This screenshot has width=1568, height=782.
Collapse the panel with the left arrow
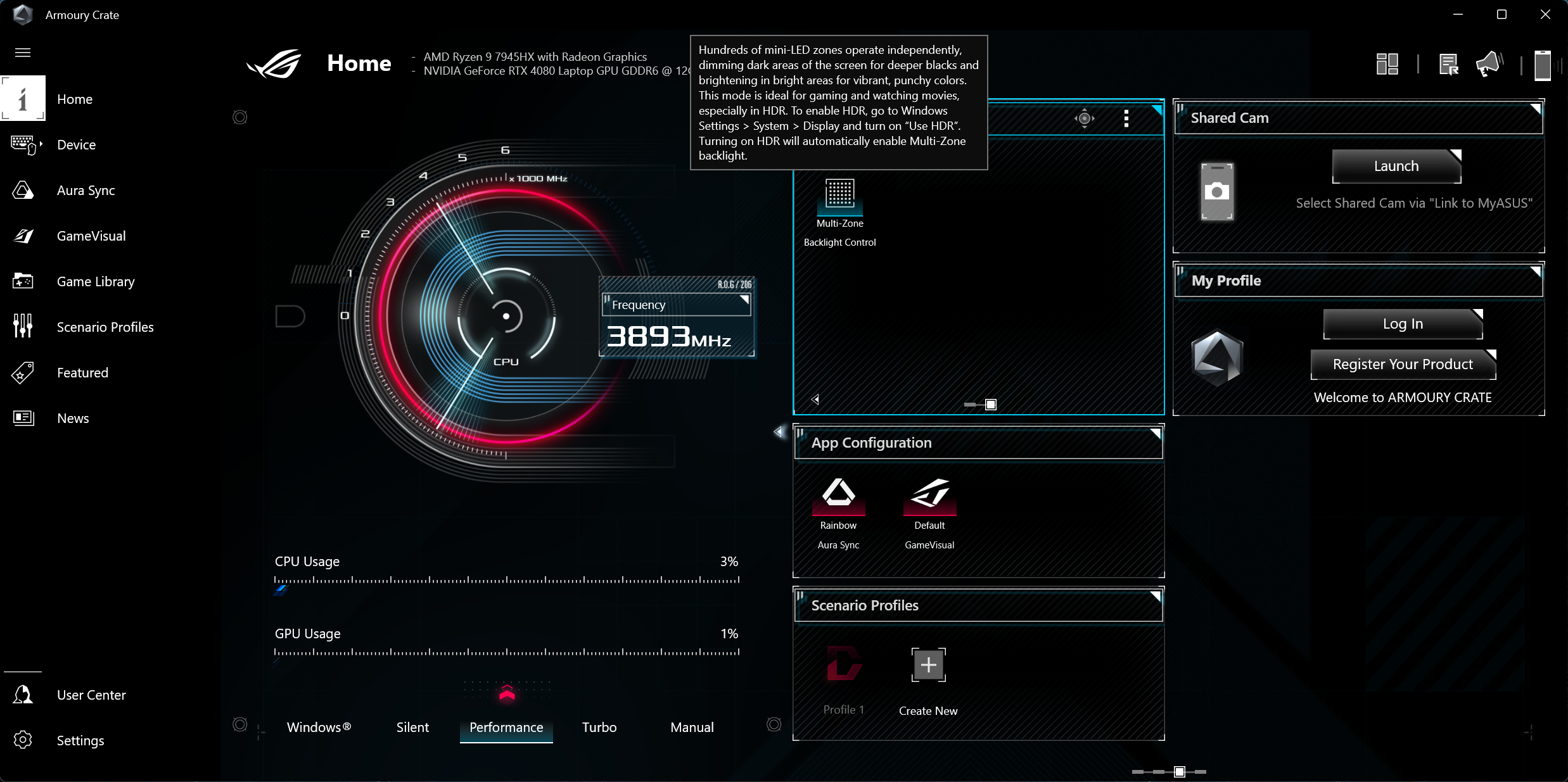click(778, 432)
